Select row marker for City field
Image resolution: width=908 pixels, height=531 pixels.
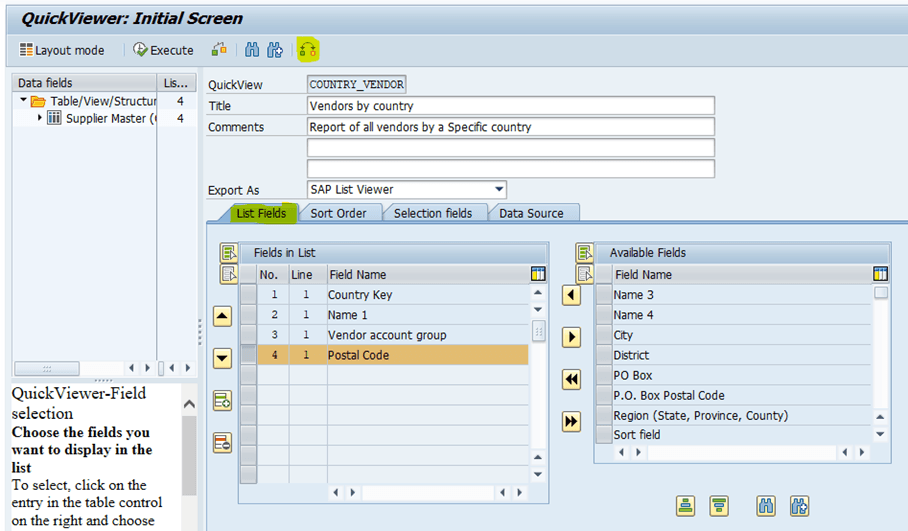[x=604, y=335]
